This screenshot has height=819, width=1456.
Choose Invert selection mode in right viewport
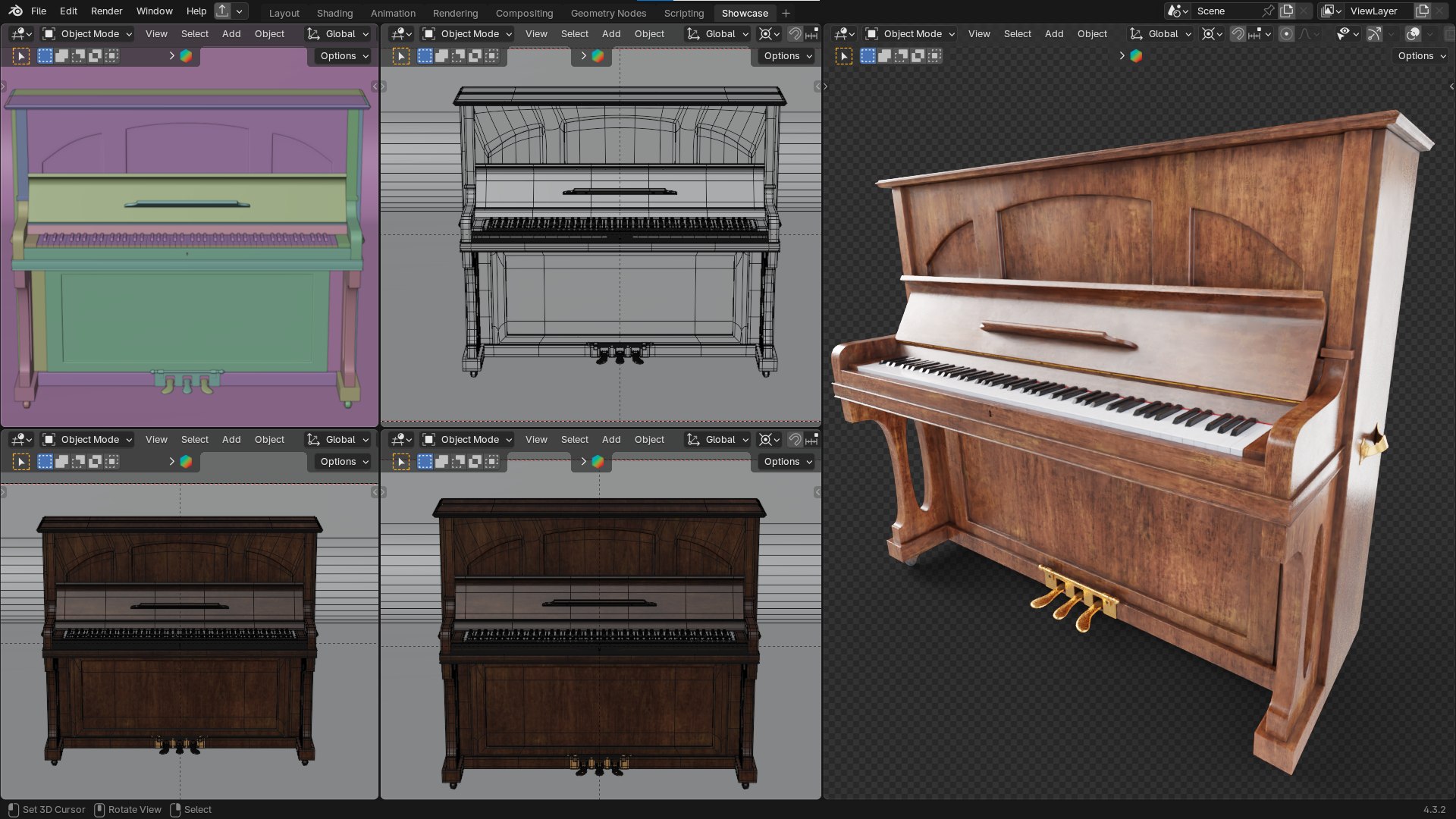click(x=918, y=55)
